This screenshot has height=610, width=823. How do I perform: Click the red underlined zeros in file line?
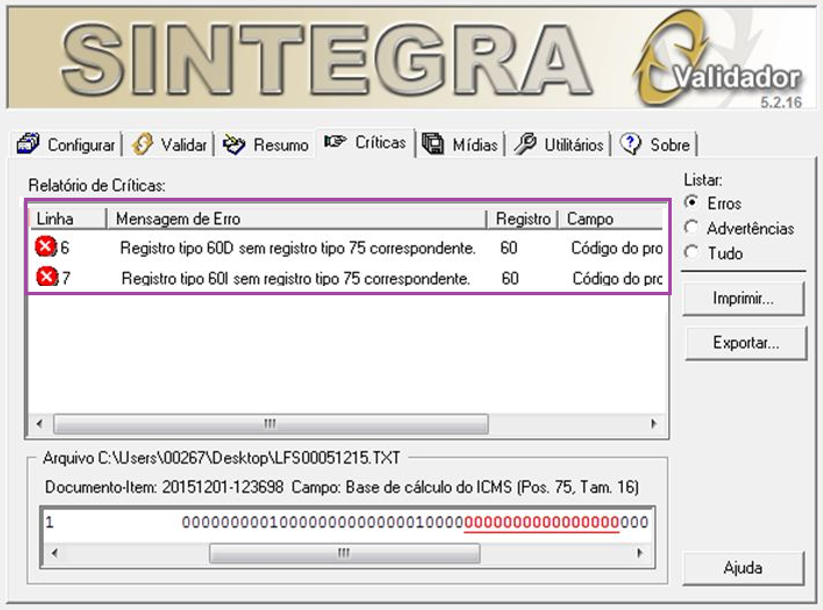point(541,522)
